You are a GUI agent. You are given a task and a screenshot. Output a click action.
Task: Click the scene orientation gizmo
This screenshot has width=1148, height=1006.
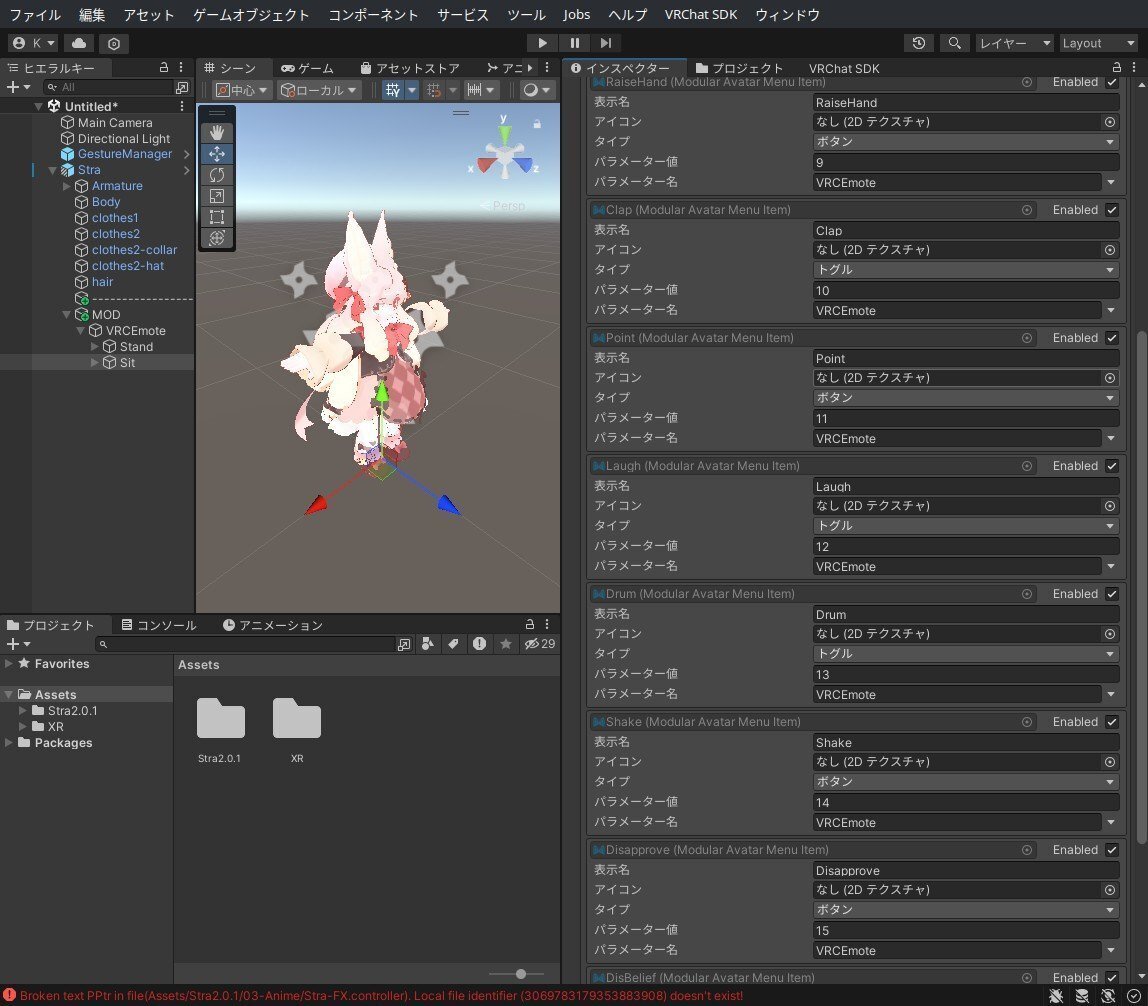[504, 154]
